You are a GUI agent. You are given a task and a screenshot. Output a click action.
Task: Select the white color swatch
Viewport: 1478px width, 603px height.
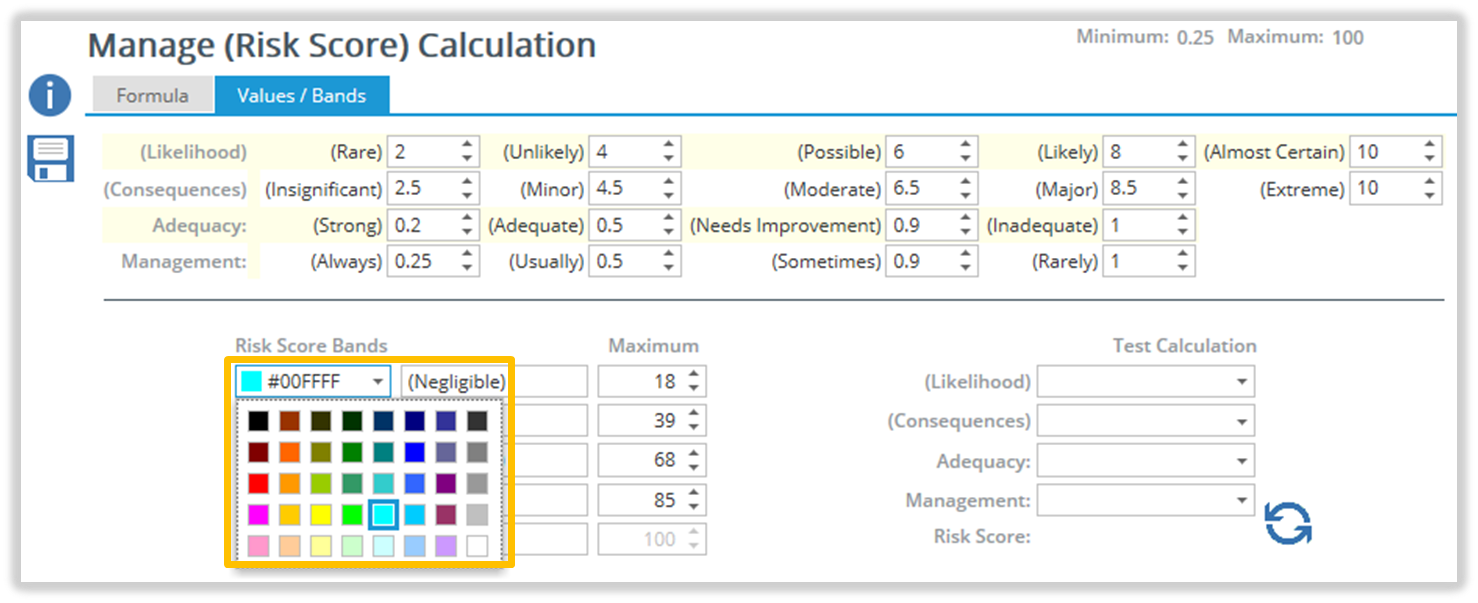click(477, 546)
